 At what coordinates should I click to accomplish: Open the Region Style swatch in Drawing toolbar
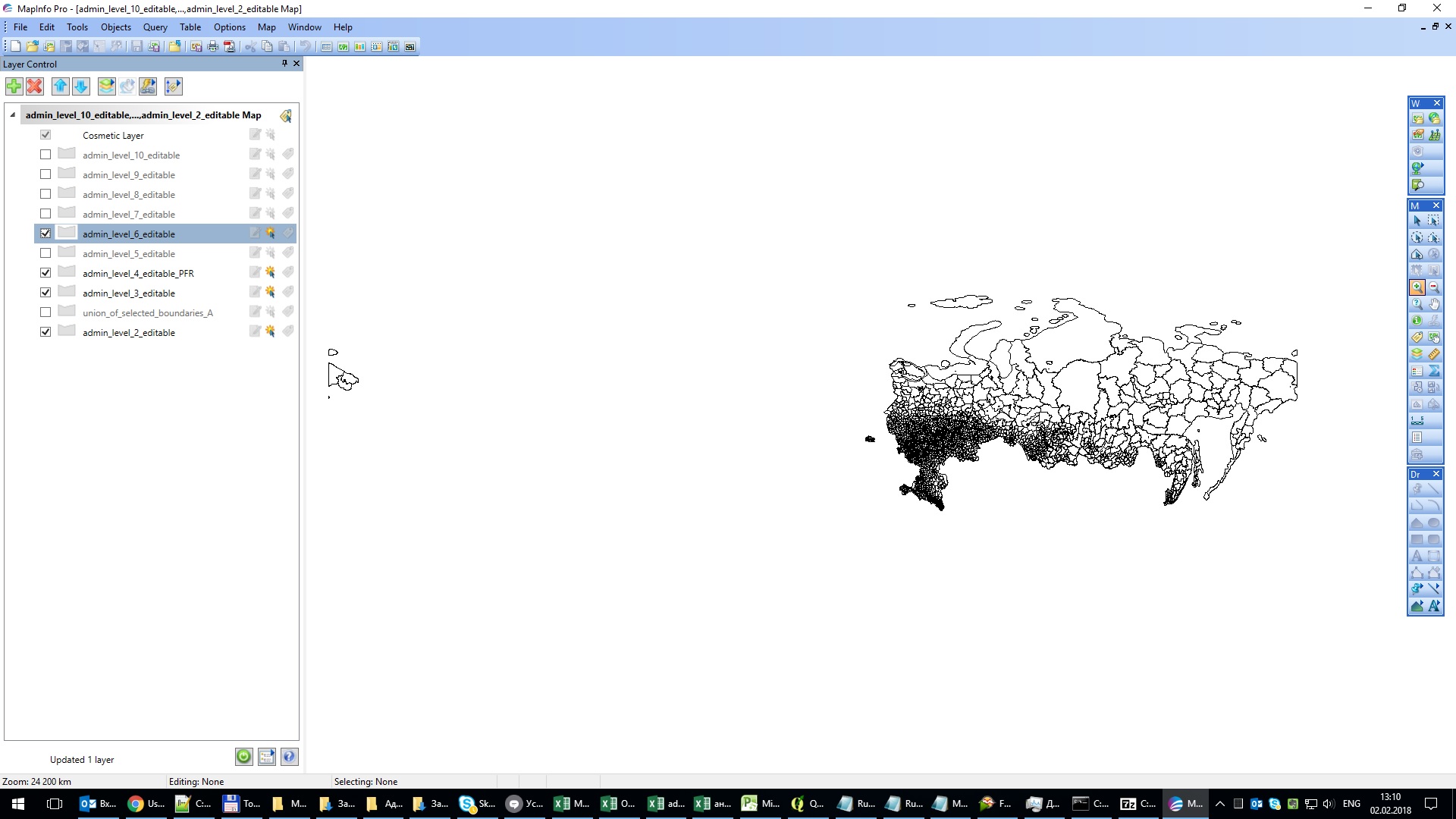(1417, 604)
